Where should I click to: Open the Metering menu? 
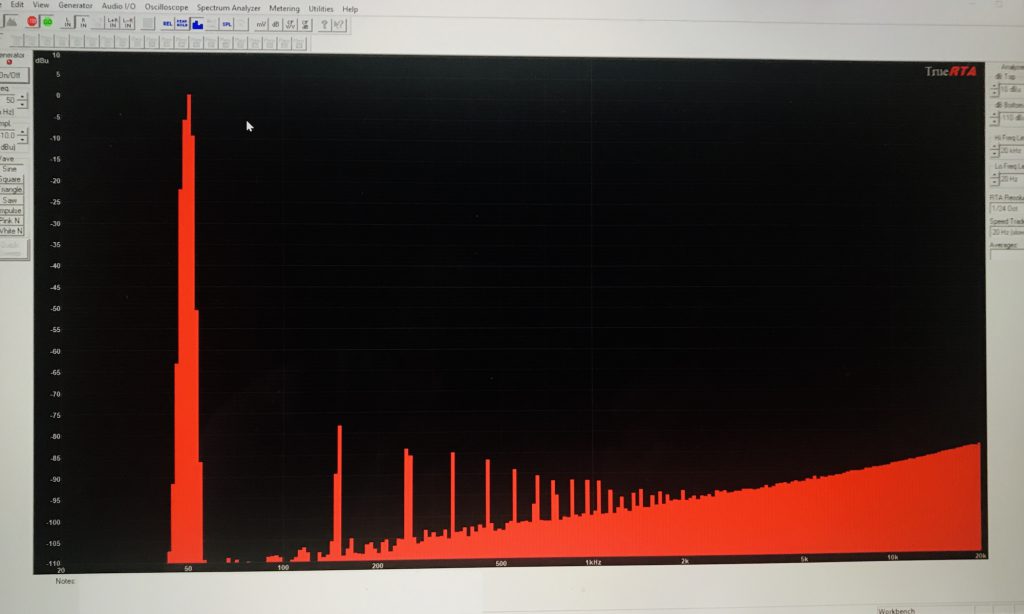(x=284, y=8)
